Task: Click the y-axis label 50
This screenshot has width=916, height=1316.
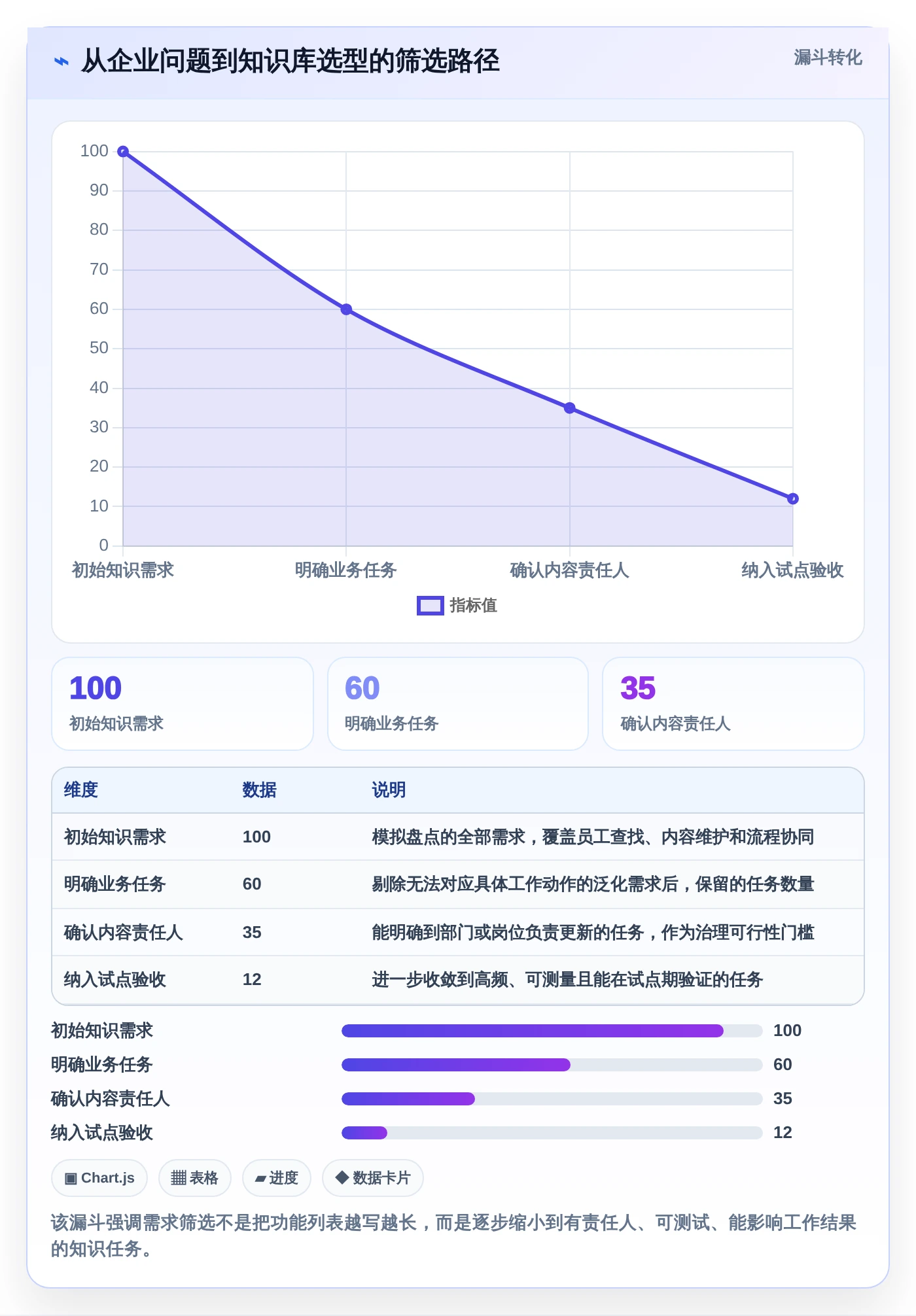Action: pos(99,348)
